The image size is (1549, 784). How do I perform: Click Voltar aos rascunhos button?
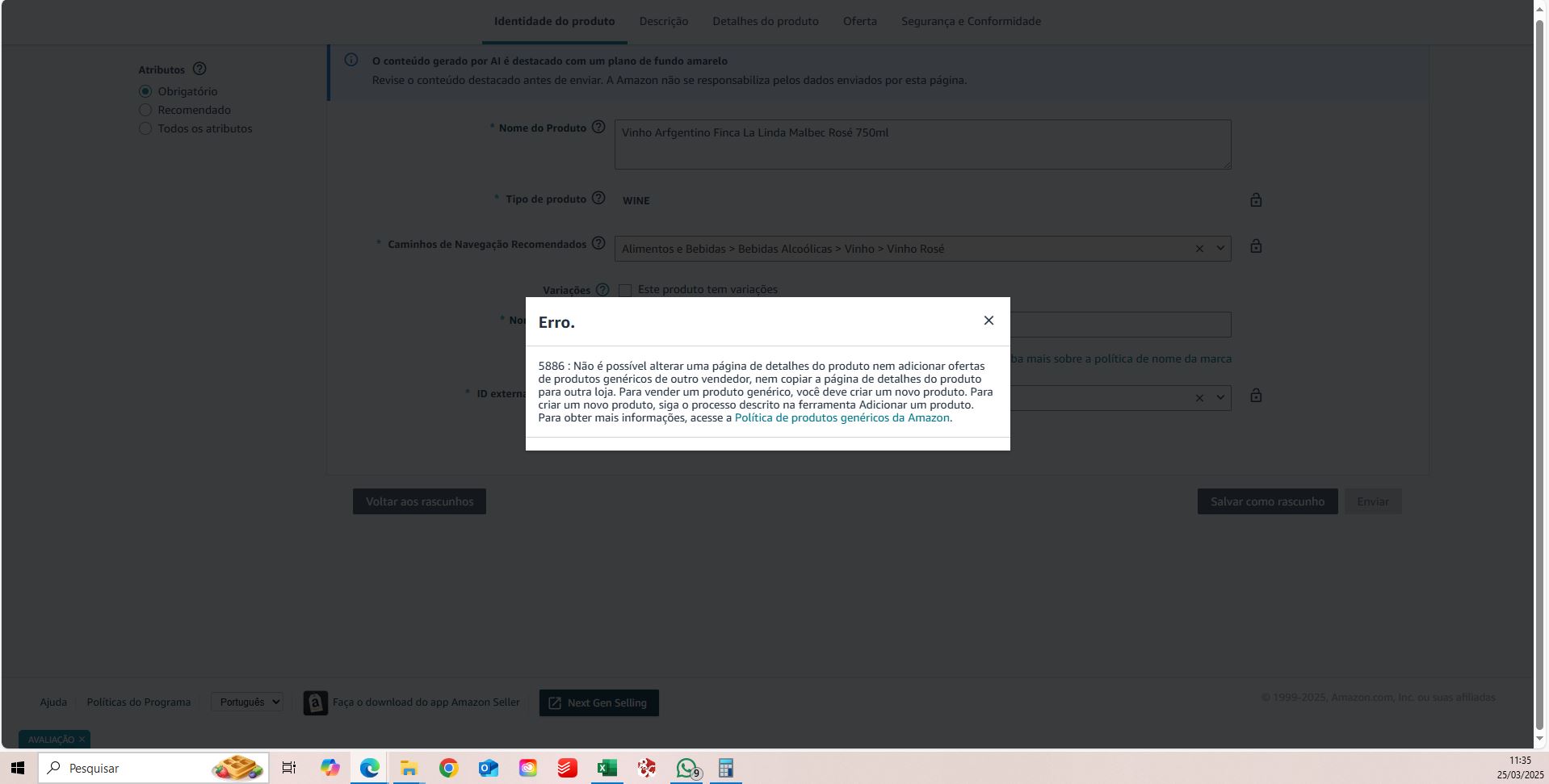(x=419, y=501)
